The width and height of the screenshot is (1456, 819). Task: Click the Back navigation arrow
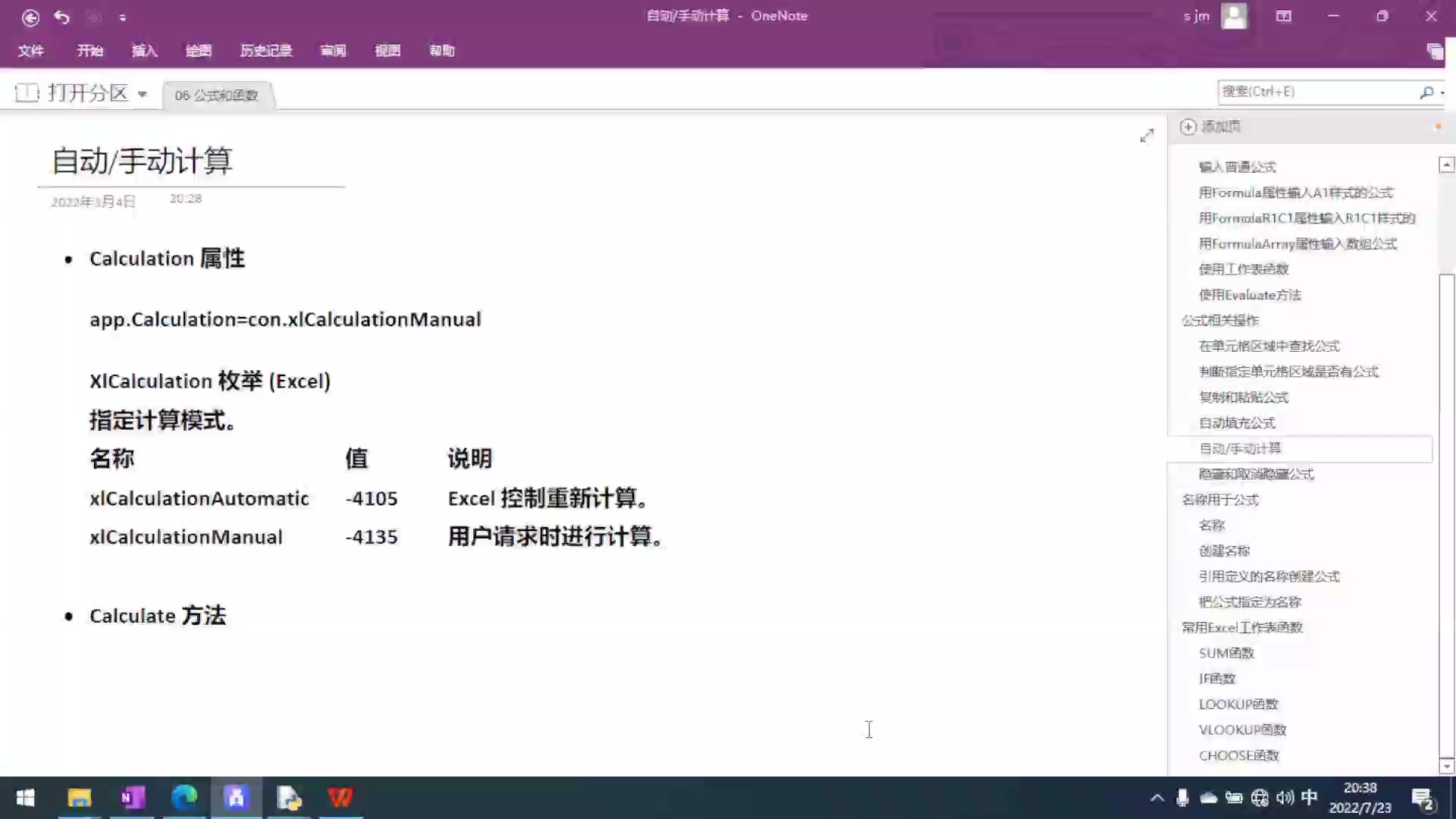point(30,17)
